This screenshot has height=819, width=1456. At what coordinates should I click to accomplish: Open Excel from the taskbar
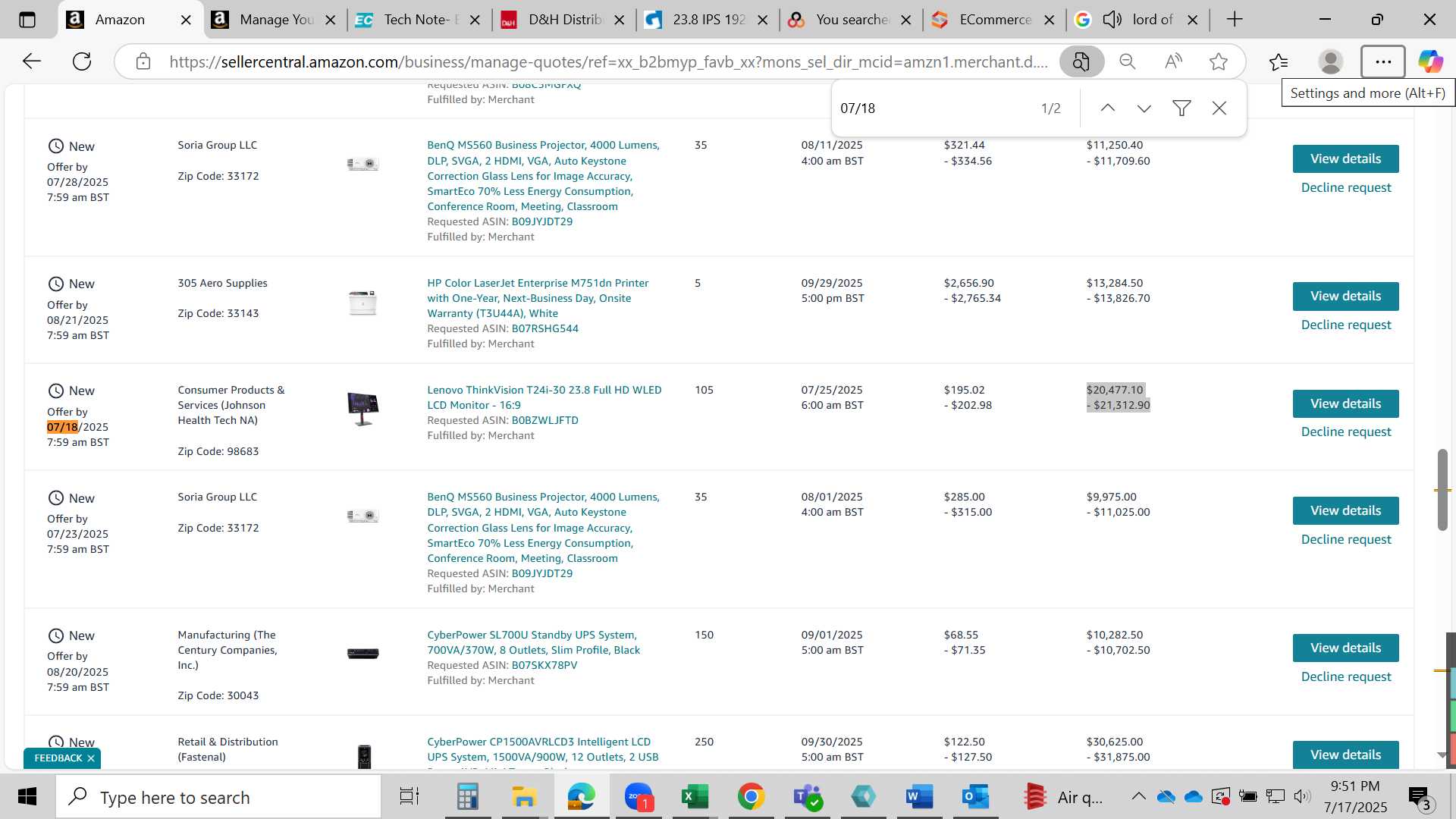tap(694, 797)
